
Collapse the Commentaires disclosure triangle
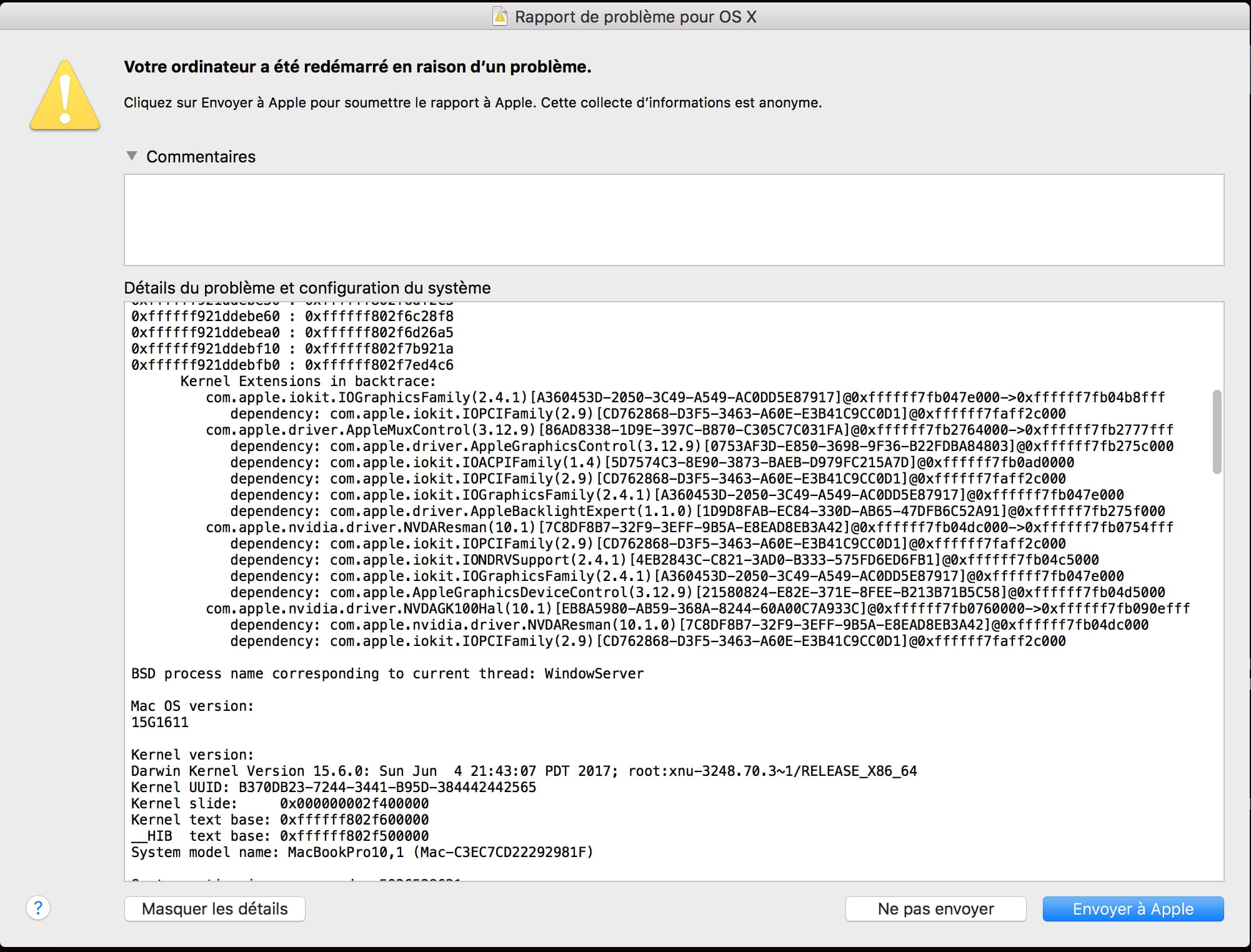coord(131,156)
